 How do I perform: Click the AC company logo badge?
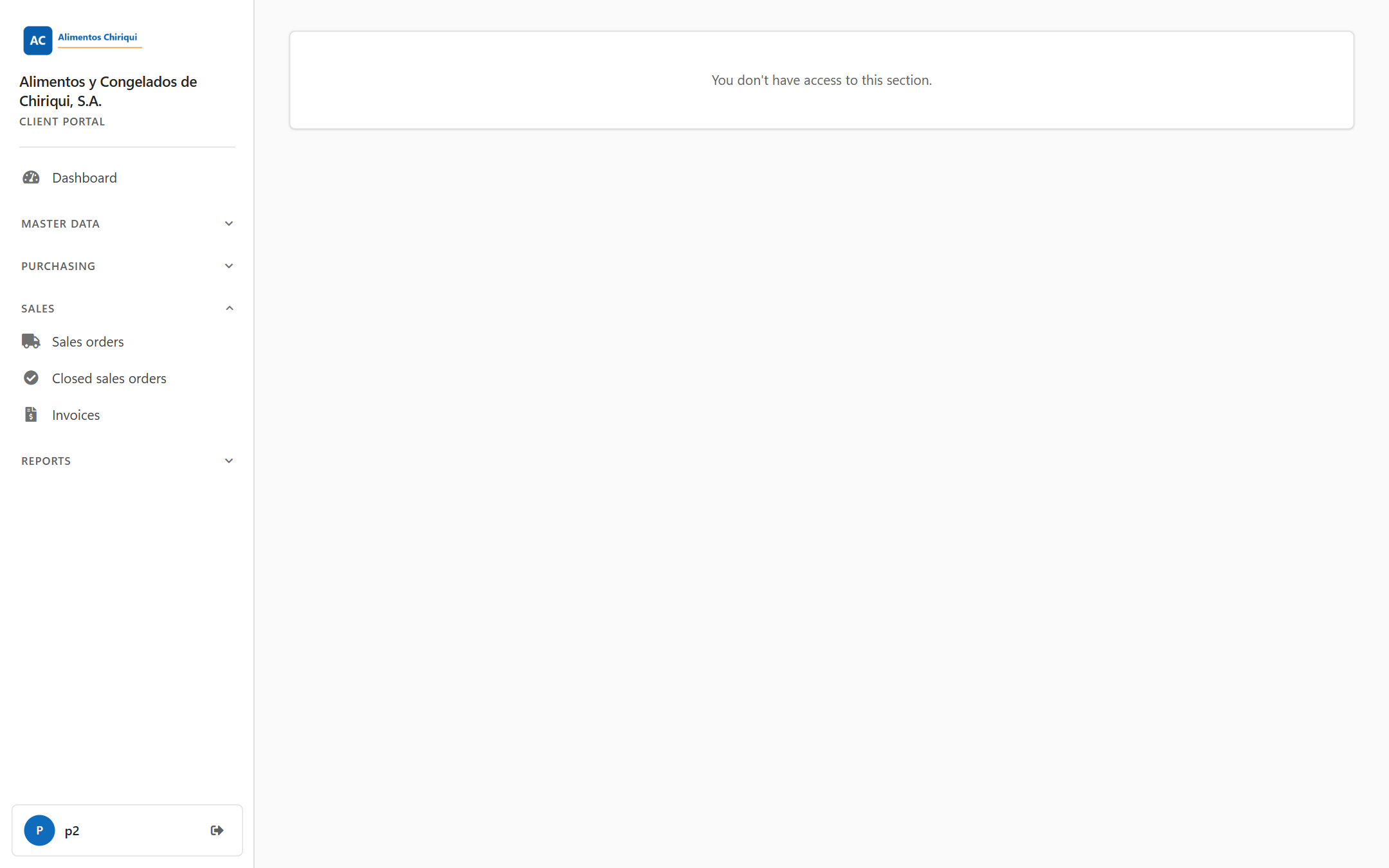point(38,41)
